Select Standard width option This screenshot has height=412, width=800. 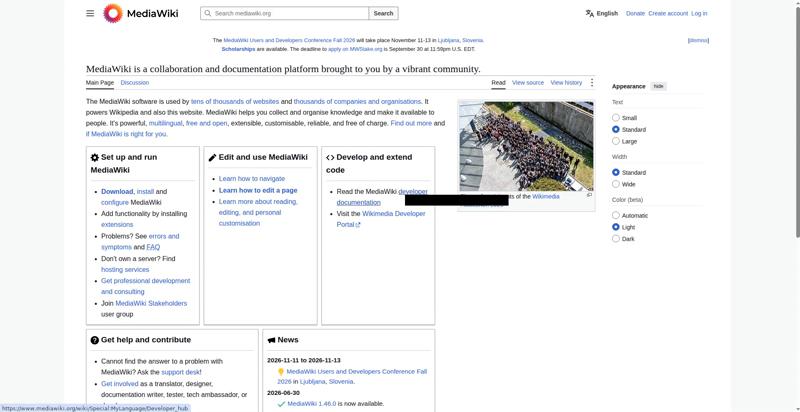[x=616, y=172]
